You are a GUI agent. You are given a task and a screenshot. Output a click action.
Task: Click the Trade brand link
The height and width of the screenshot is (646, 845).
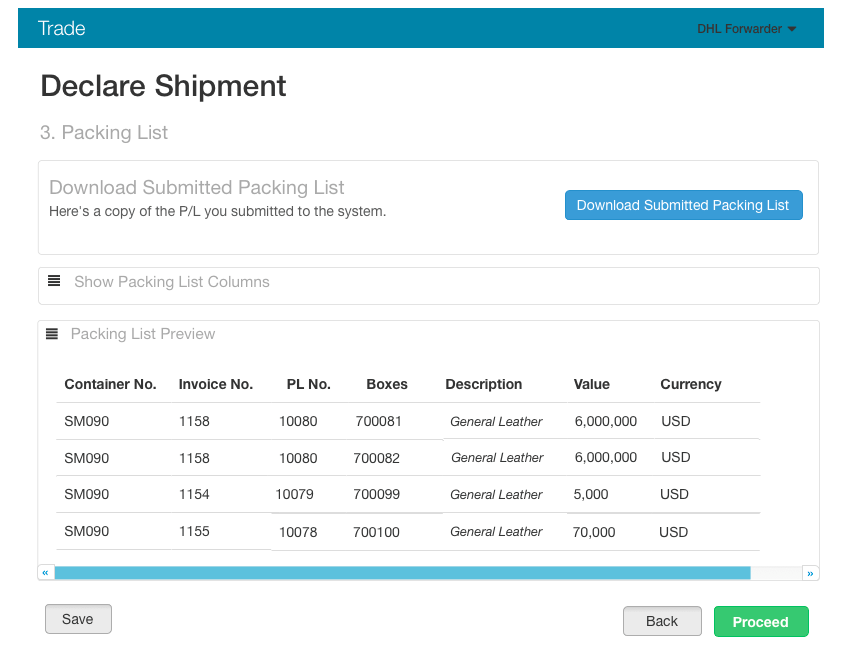coord(61,28)
